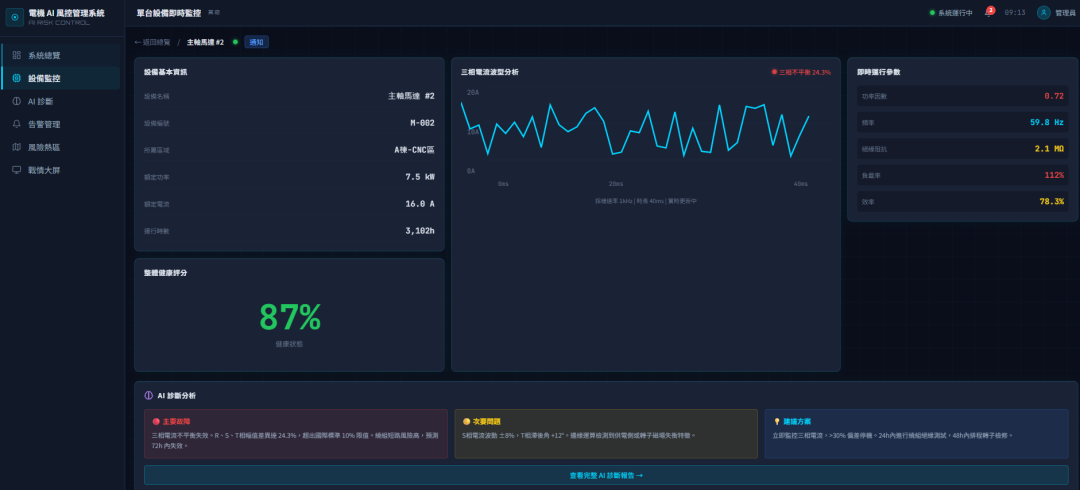Click the 87% health score value
Viewport: 1080px width, 490px height.
tap(289, 318)
